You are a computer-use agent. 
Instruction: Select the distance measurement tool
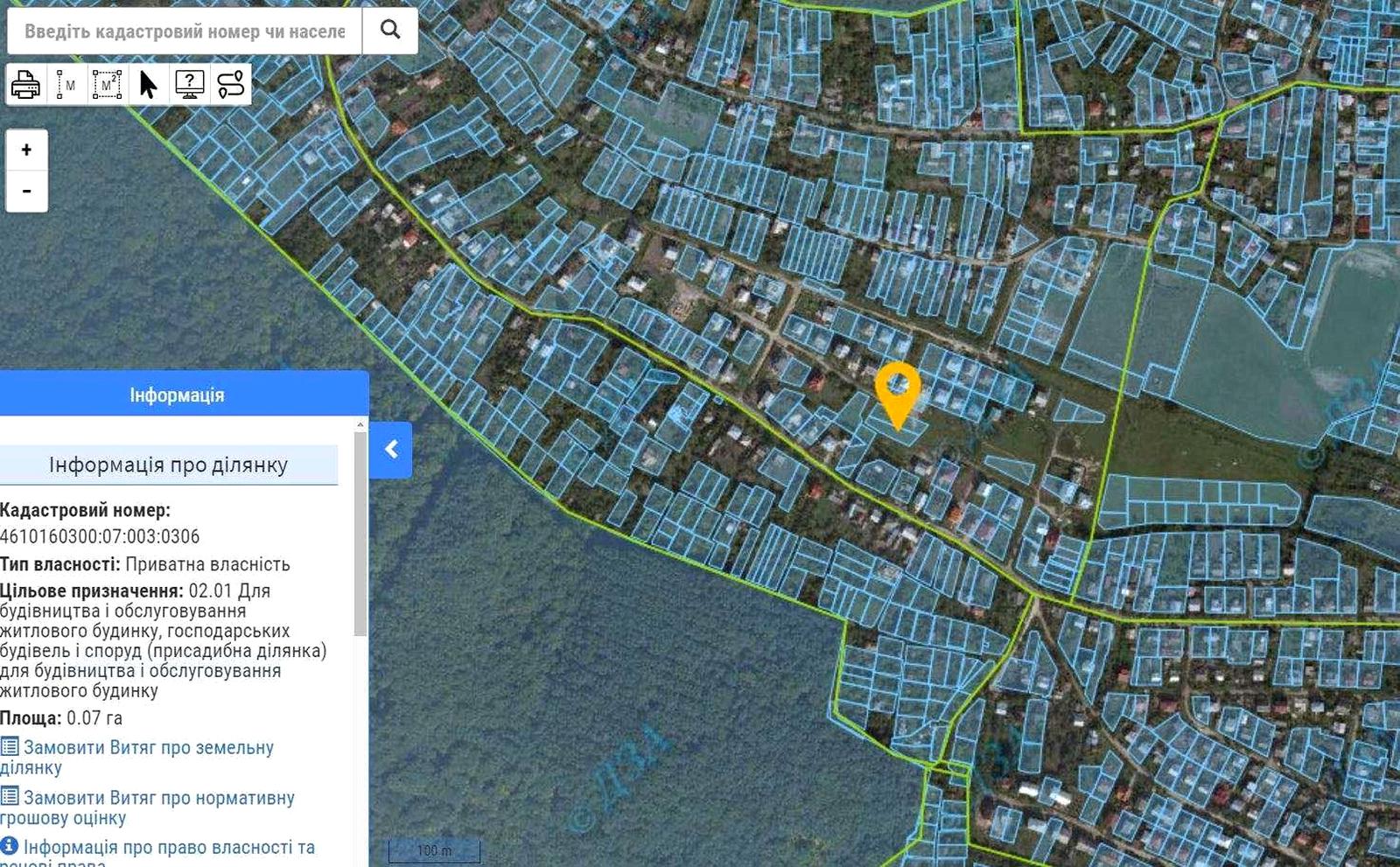[x=66, y=85]
